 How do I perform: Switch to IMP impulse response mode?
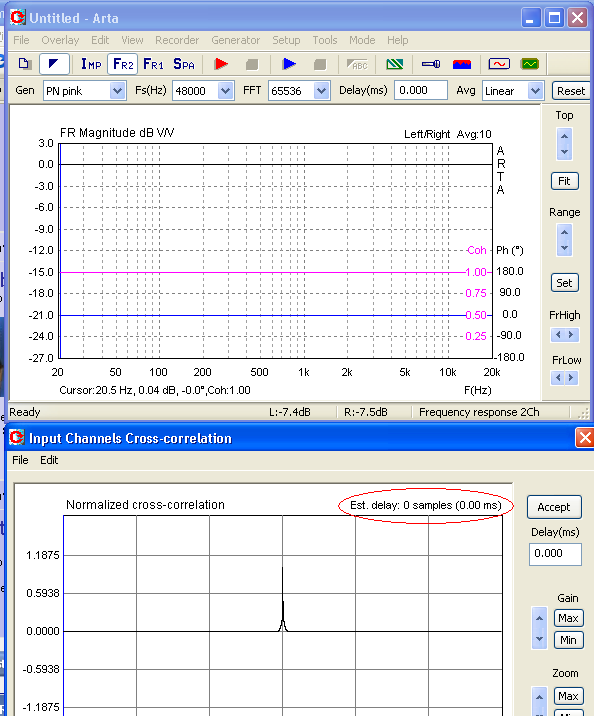point(91,64)
